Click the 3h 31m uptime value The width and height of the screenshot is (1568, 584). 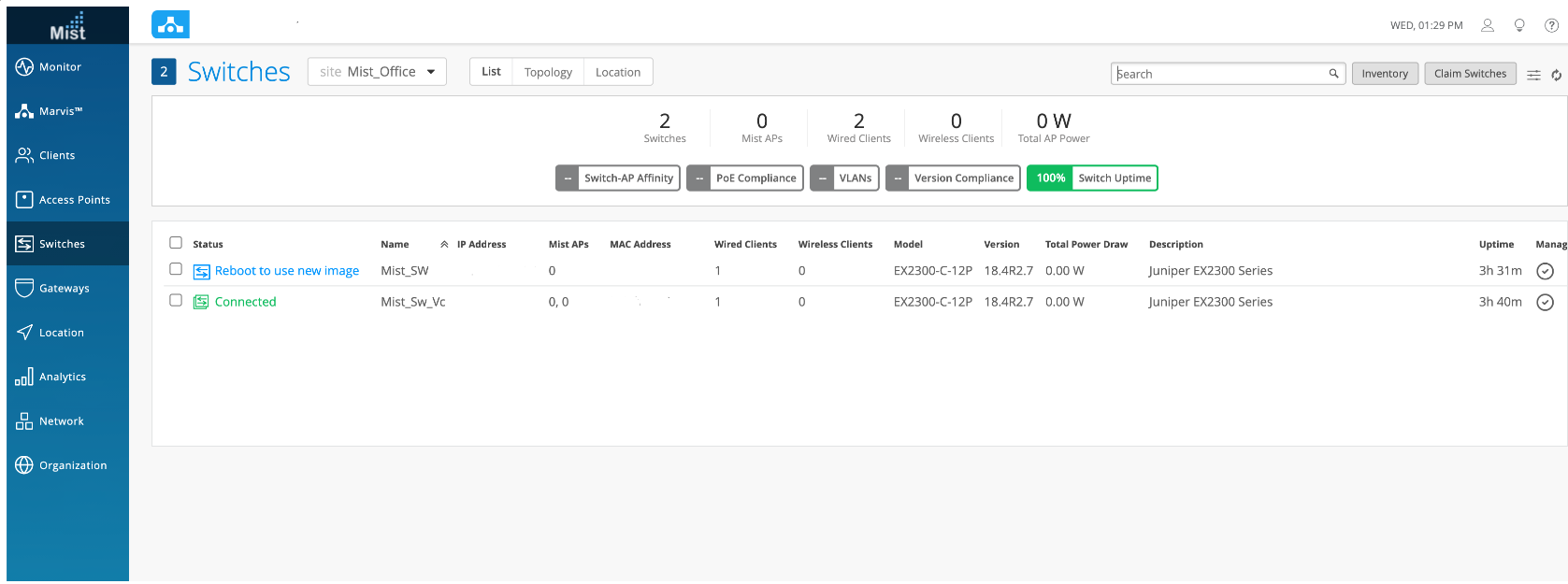tap(1501, 271)
